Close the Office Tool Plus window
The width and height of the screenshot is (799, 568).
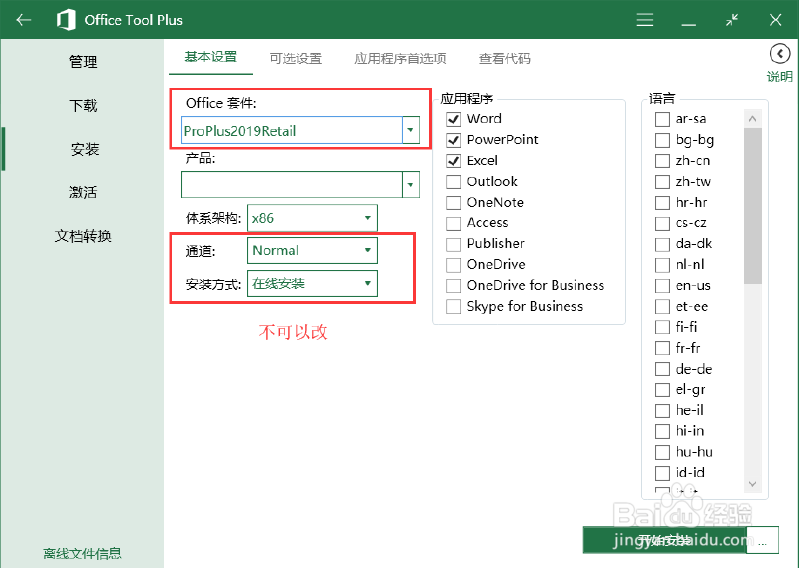pyautogui.click(x=776, y=20)
